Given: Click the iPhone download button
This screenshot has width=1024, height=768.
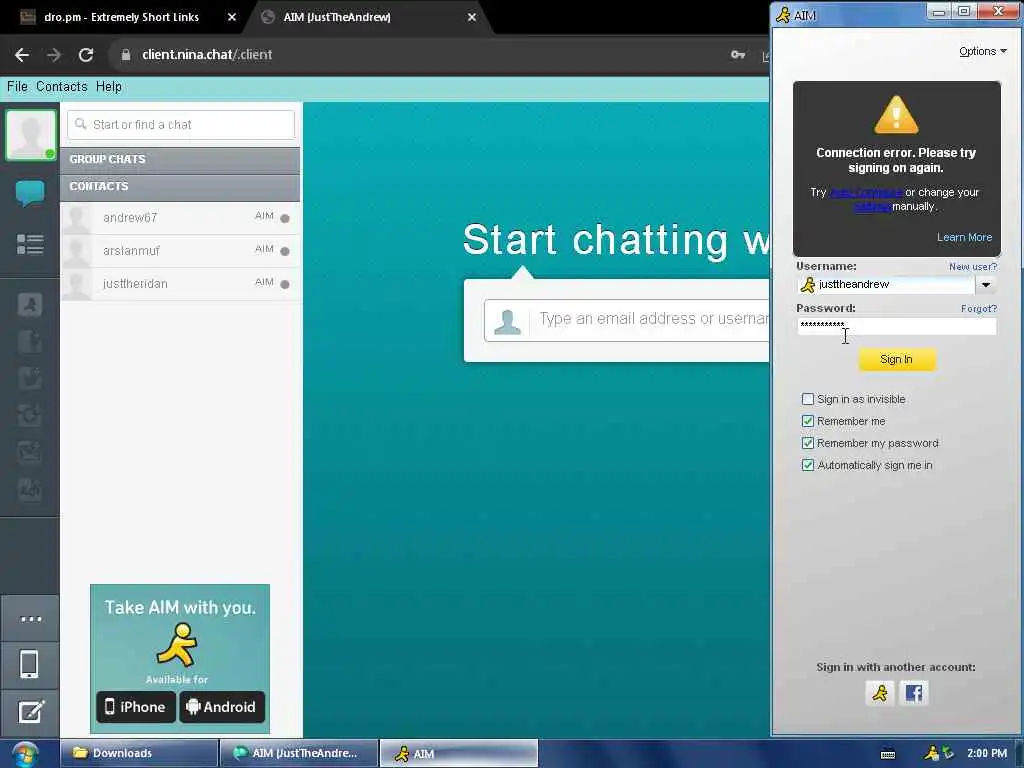Looking at the screenshot, I should click(136, 707).
